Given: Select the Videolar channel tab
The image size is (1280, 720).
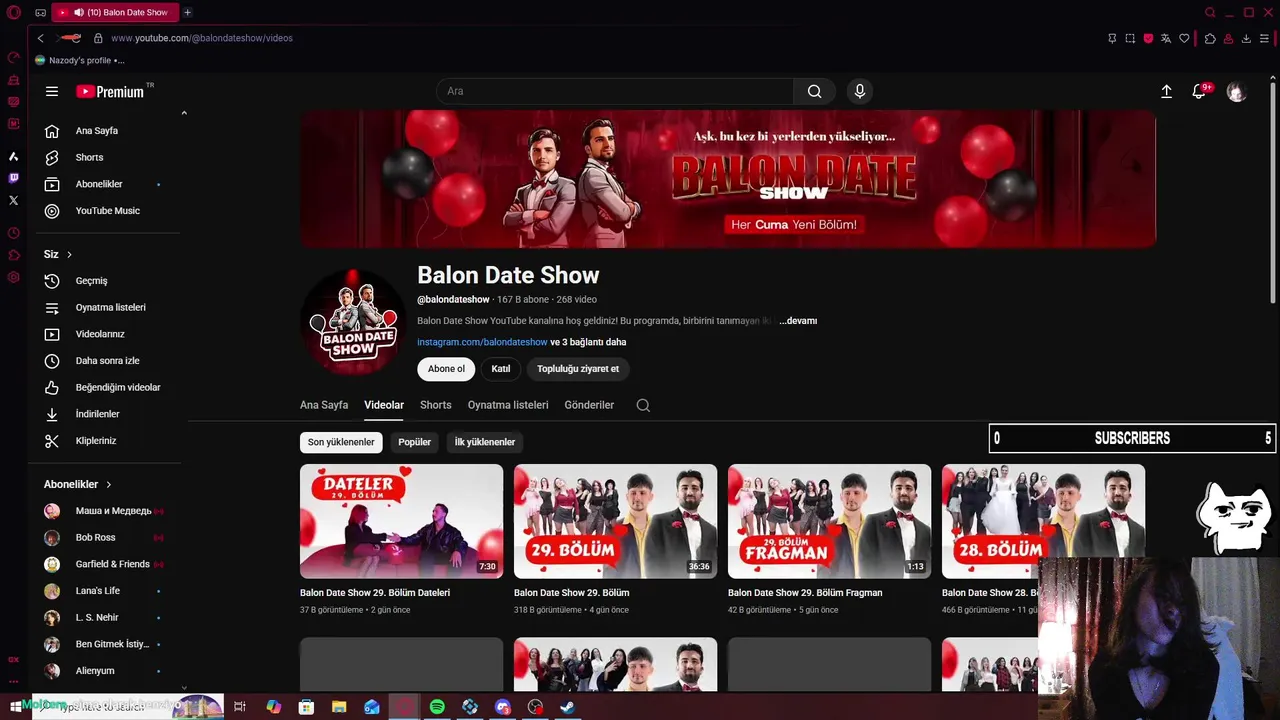Looking at the screenshot, I should pos(384,405).
